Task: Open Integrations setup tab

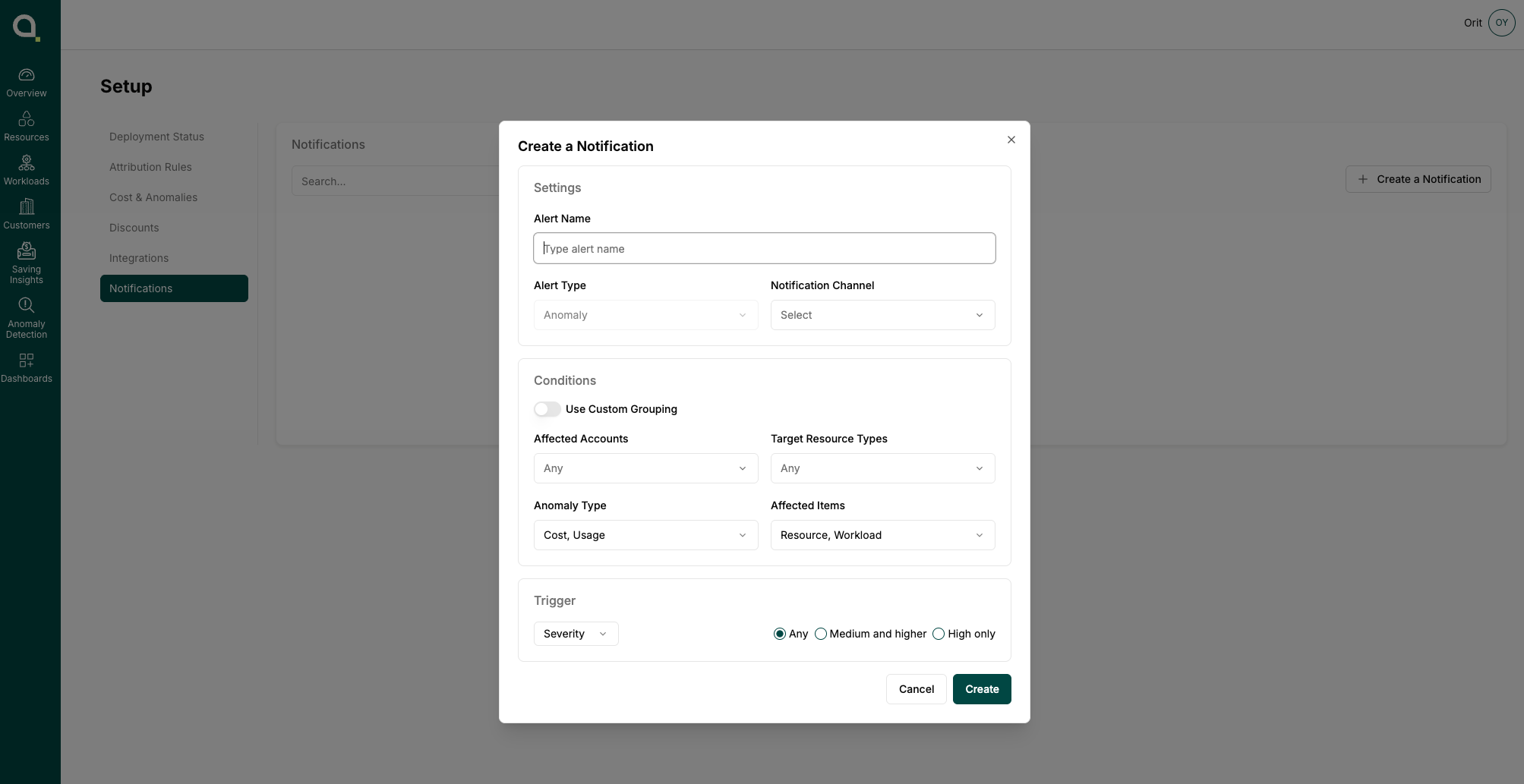Action: 174,258
